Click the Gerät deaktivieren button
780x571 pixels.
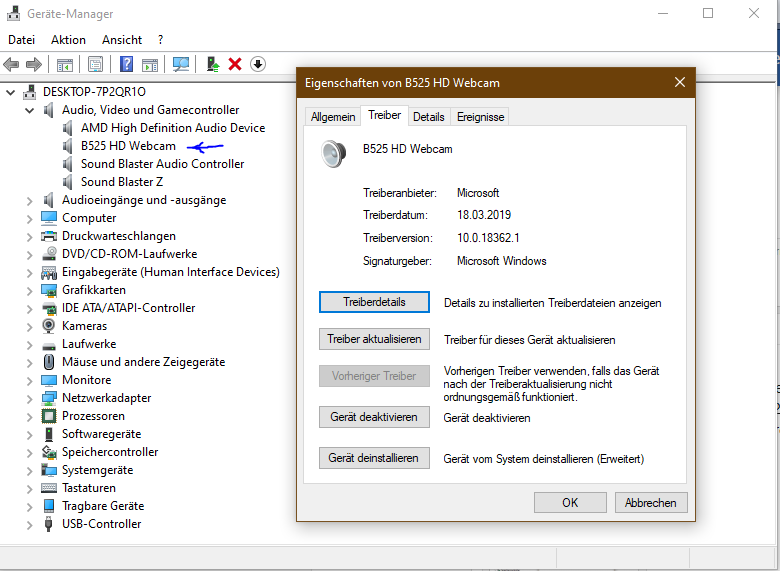click(374, 417)
